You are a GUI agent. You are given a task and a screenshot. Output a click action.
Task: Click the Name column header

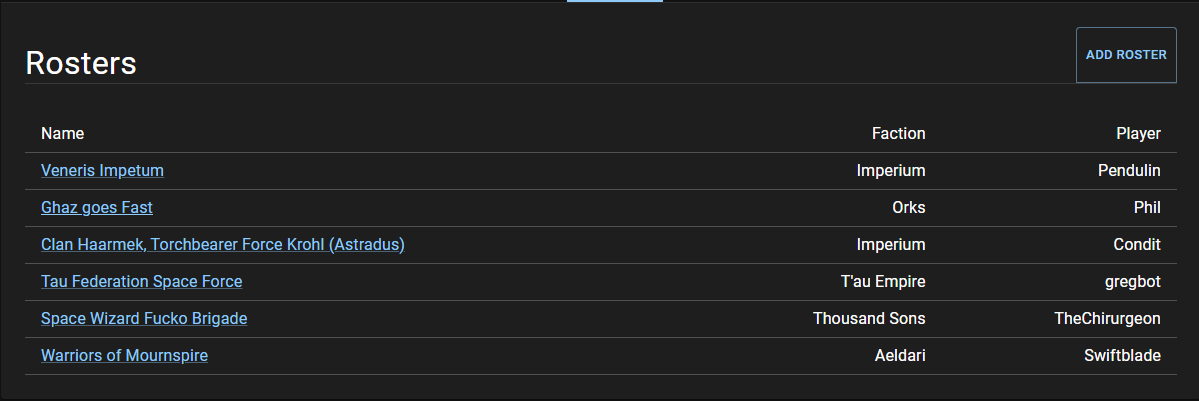(62, 134)
